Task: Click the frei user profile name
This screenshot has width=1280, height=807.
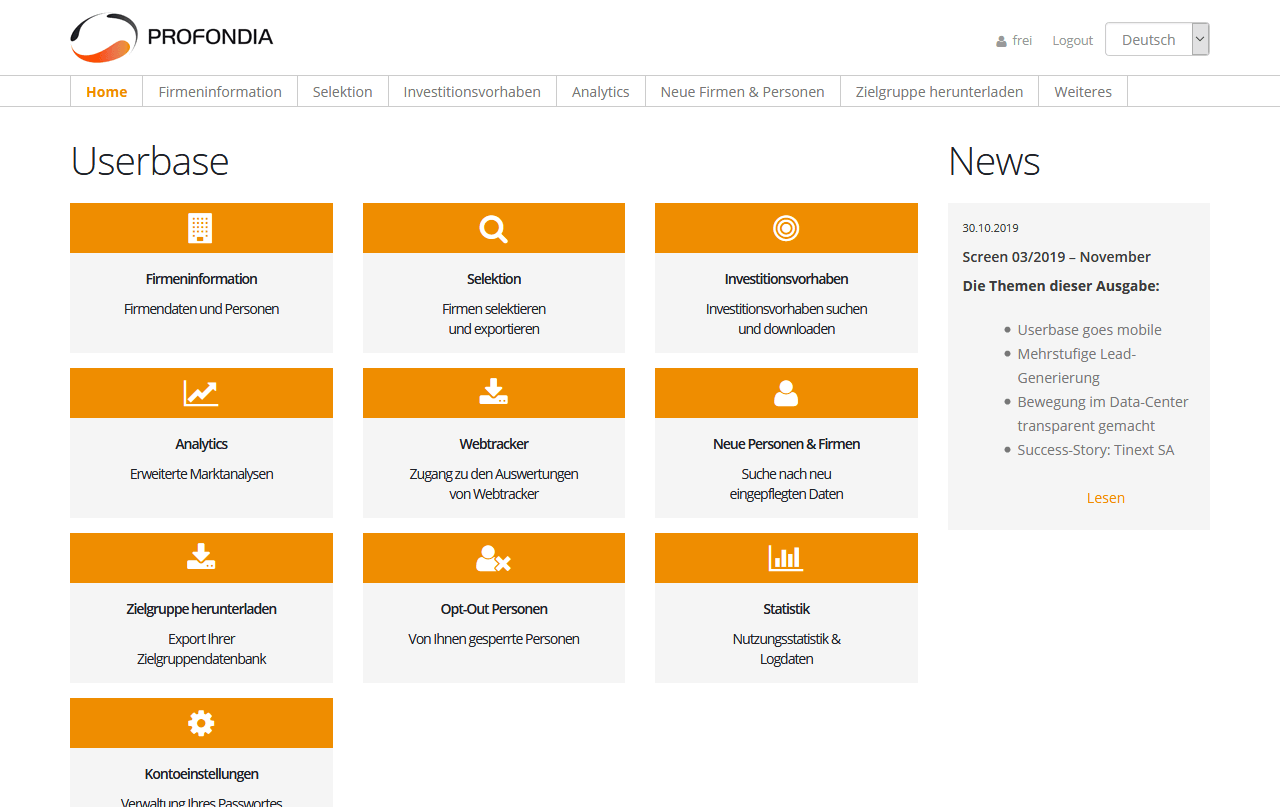Action: pyautogui.click(x=1021, y=41)
